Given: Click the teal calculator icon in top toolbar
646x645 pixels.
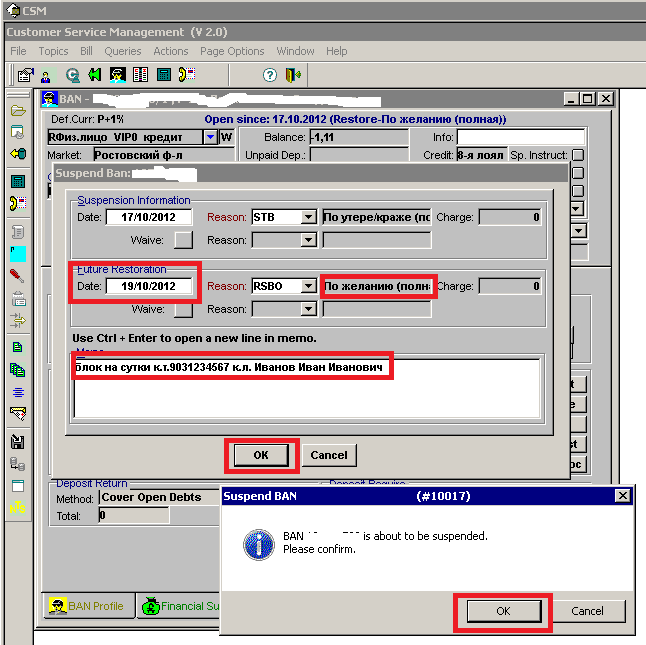Looking at the screenshot, I should (x=164, y=75).
